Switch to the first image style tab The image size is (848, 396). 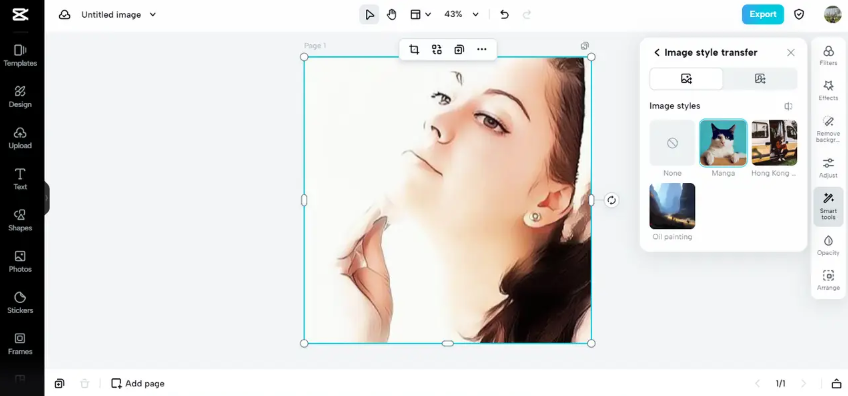point(686,79)
